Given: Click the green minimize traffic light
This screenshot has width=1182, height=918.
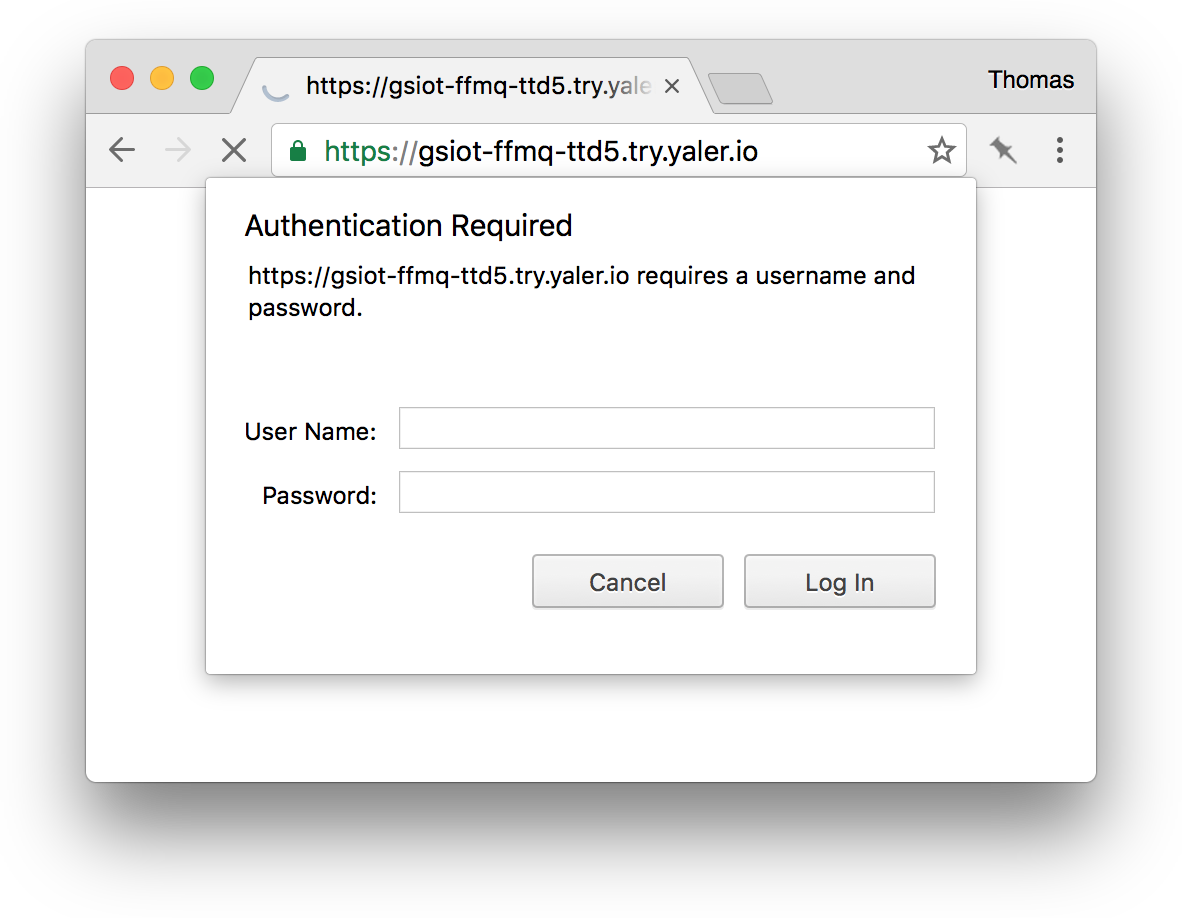Looking at the screenshot, I should [x=202, y=77].
